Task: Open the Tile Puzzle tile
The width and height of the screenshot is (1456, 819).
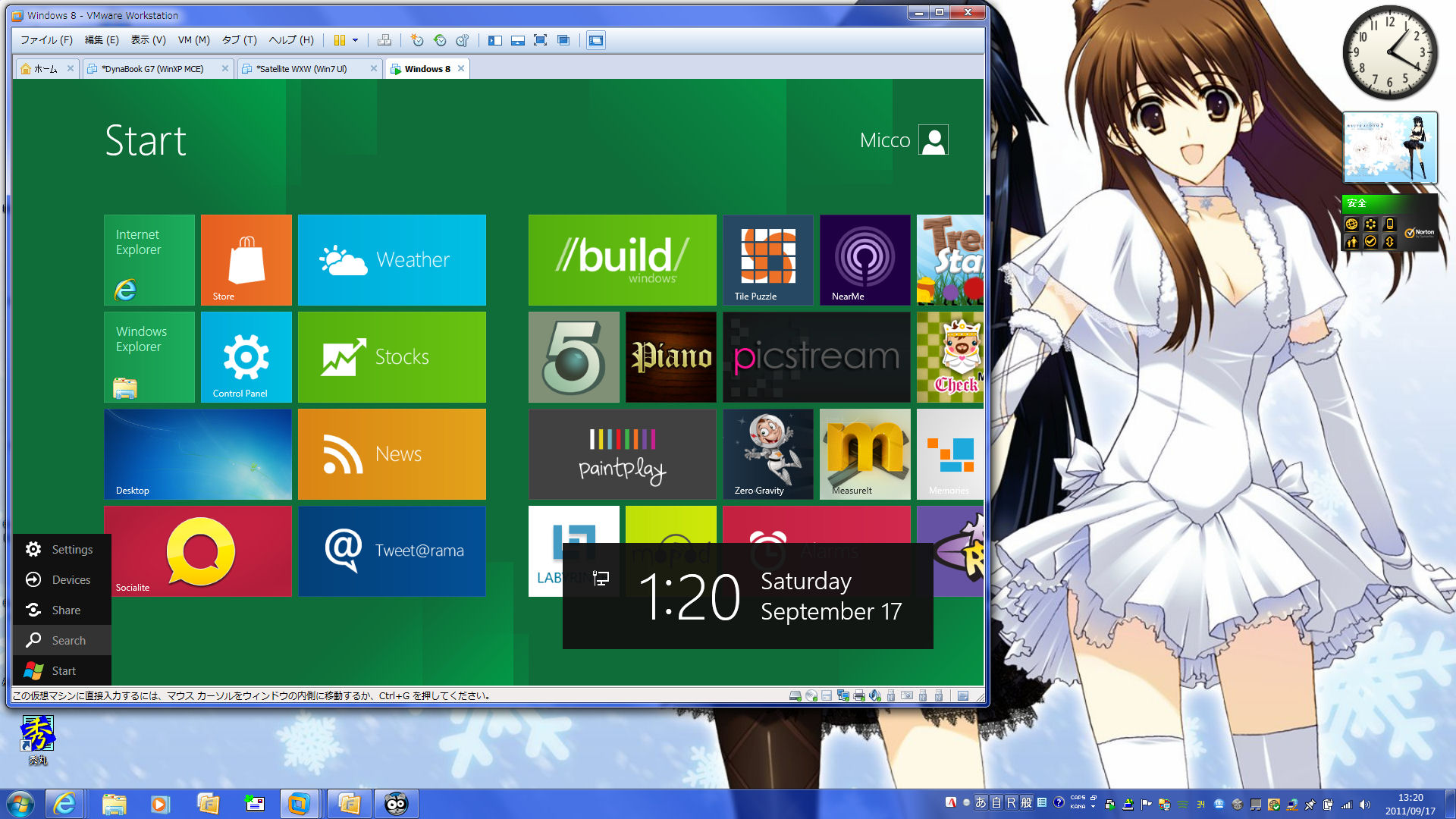Action: coord(768,260)
